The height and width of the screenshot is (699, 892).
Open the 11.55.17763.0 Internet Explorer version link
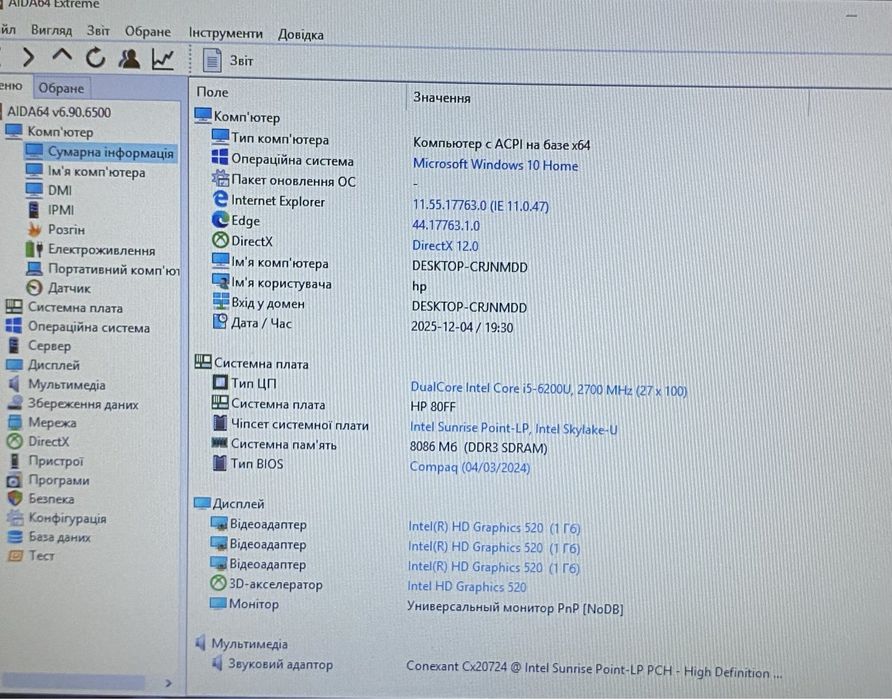[x=480, y=205]
